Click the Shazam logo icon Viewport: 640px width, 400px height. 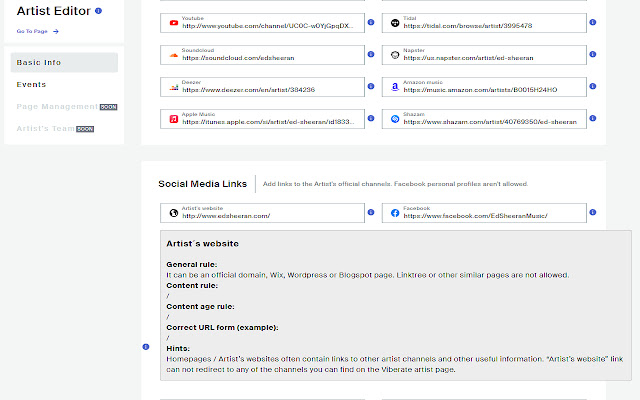395,119
